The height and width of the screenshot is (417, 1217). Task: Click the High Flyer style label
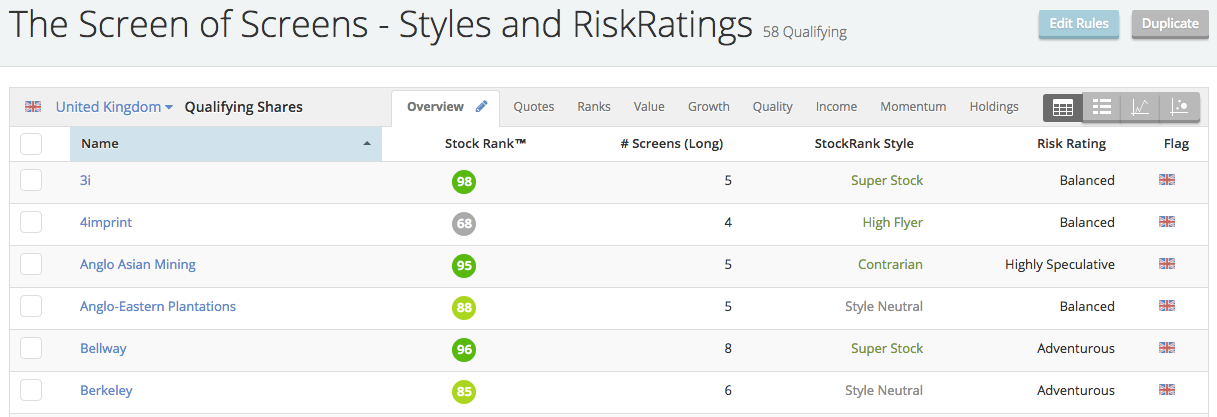coord(893,223)
